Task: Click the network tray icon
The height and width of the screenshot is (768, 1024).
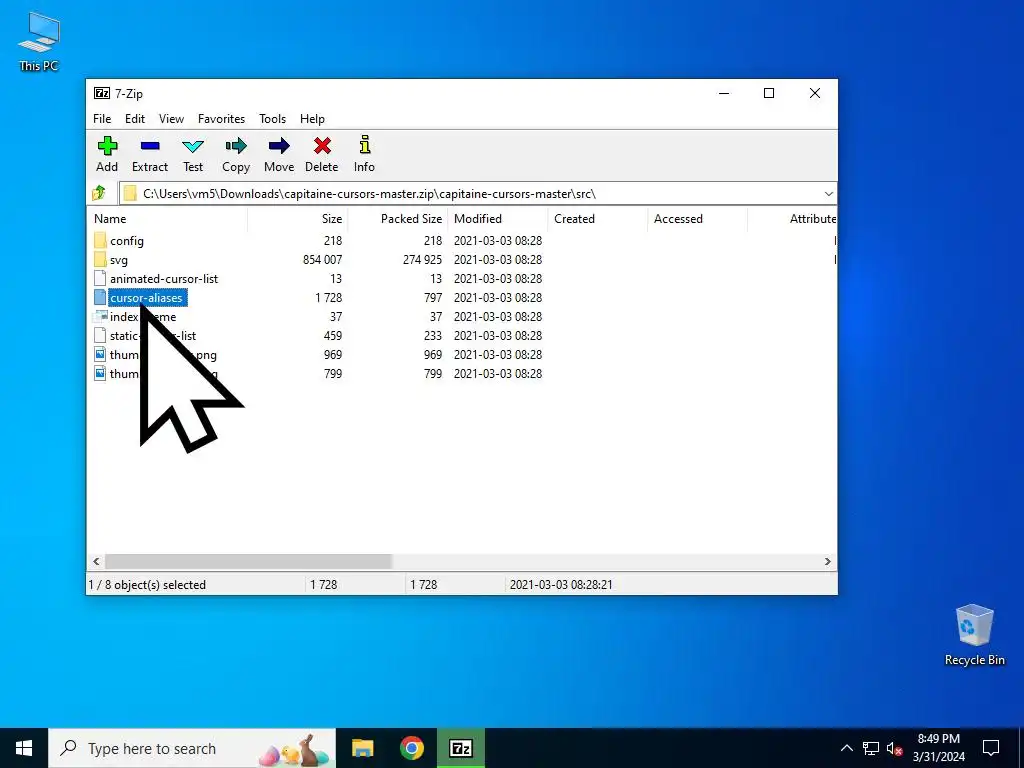Action: (x=871, y=748)
